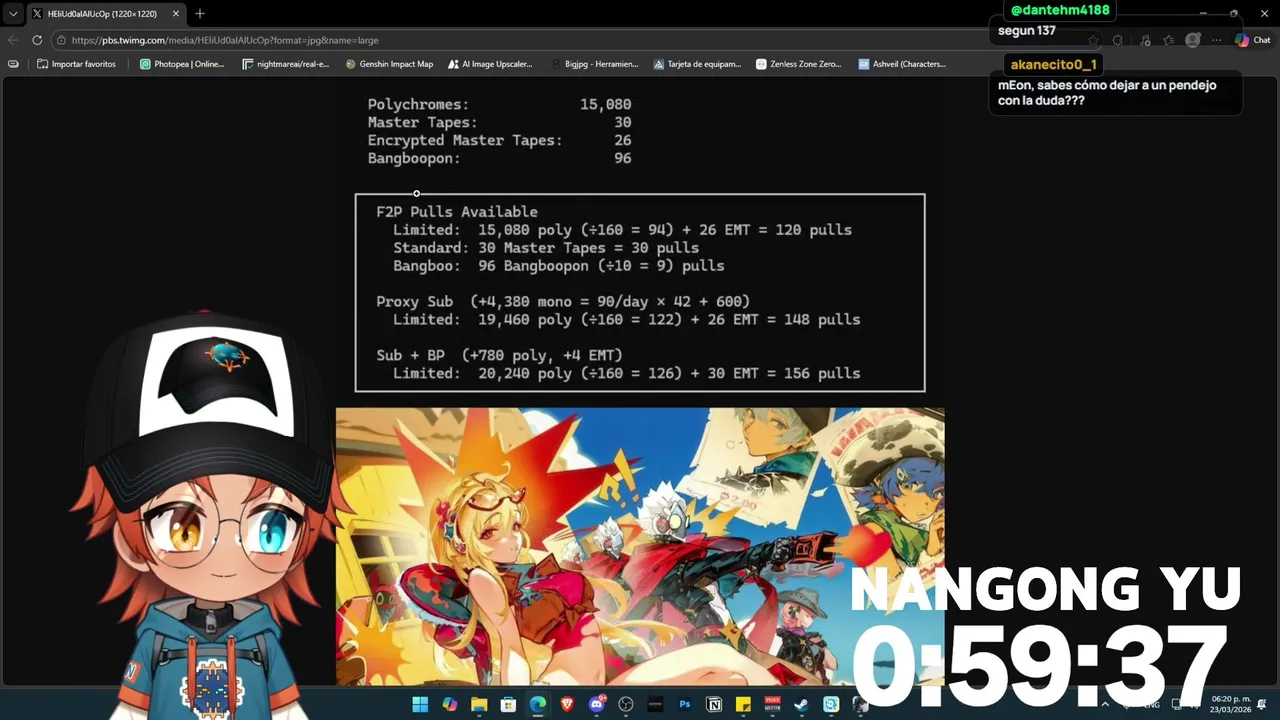Open the browser profile avatar

coord(1192,40)
